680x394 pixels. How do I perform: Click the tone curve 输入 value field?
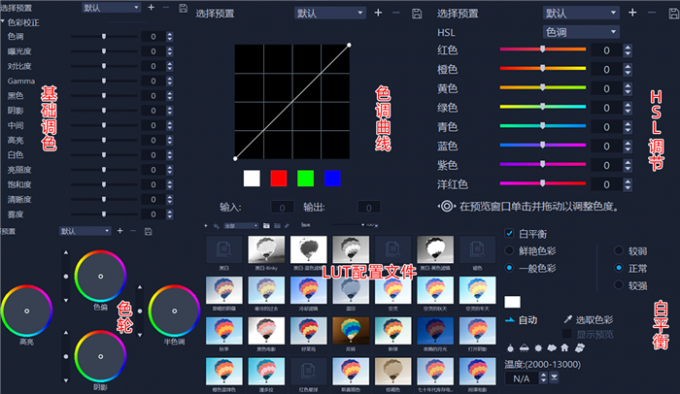click(282, 207)
